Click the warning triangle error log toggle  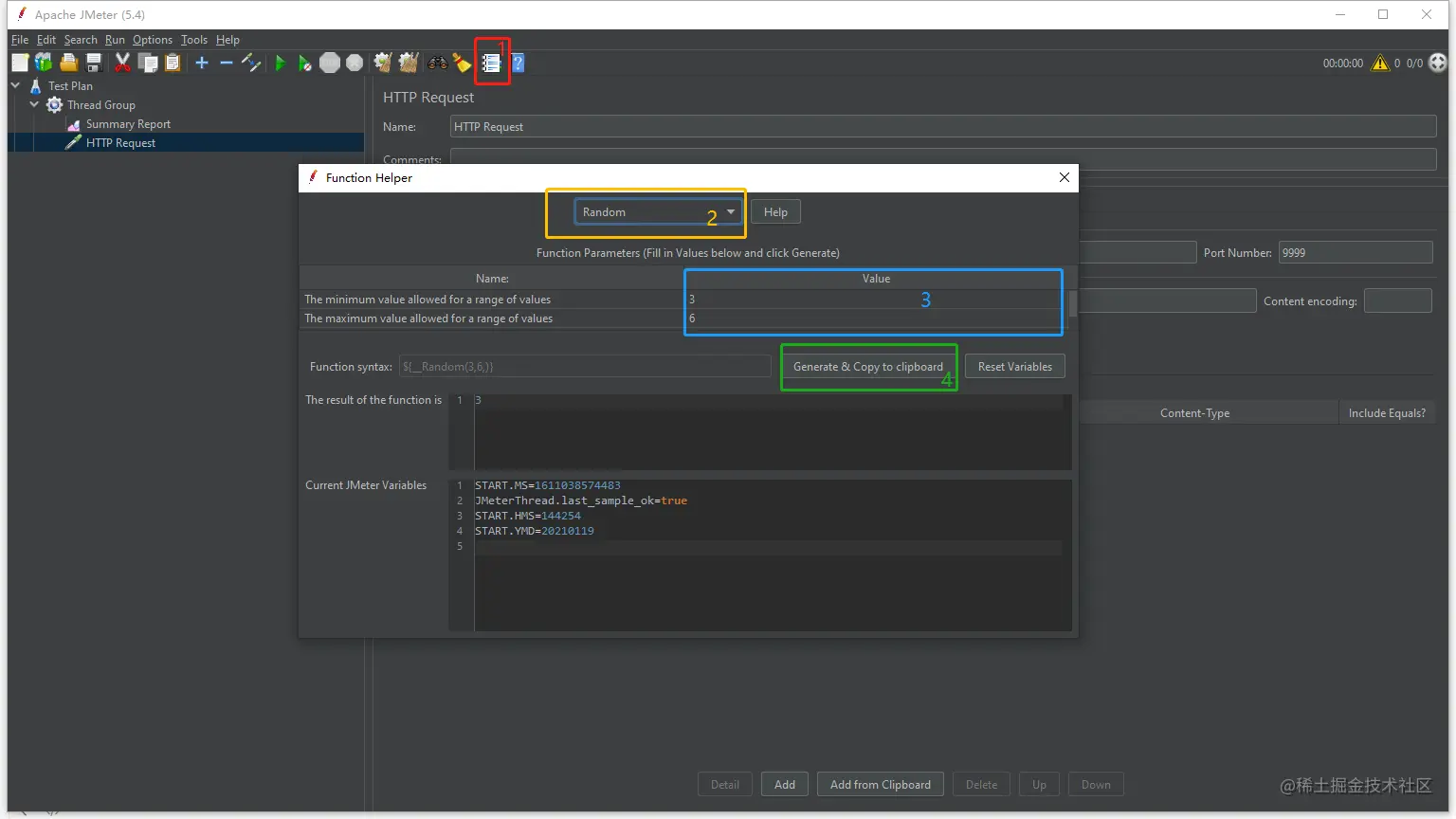tap(1380, 63)
